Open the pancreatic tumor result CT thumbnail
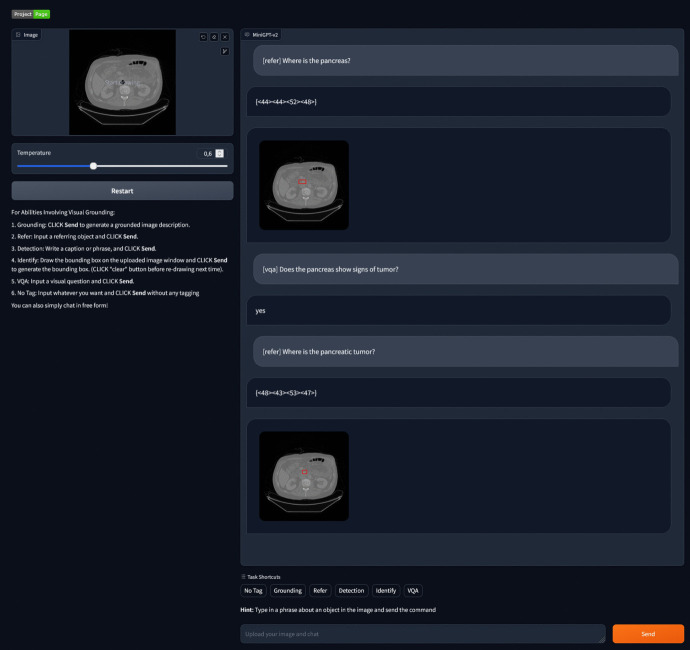690x650 pixels. click(x=304, y=476)
